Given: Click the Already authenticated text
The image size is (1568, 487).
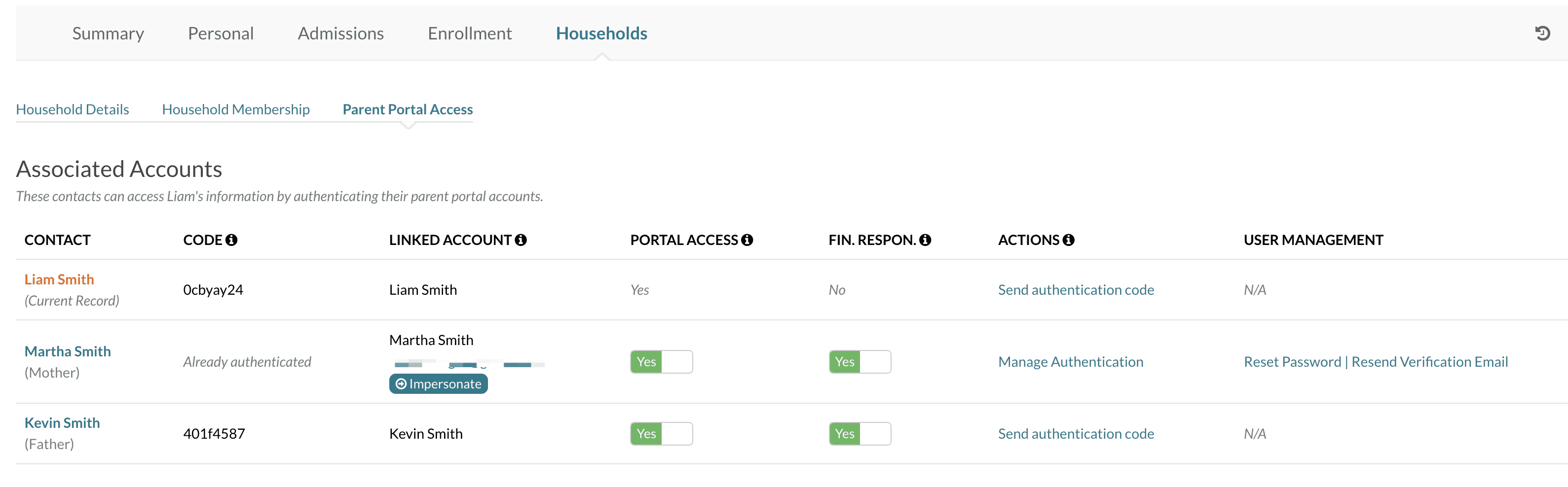Looking at the screenshot, I should [x=247, y=362].
